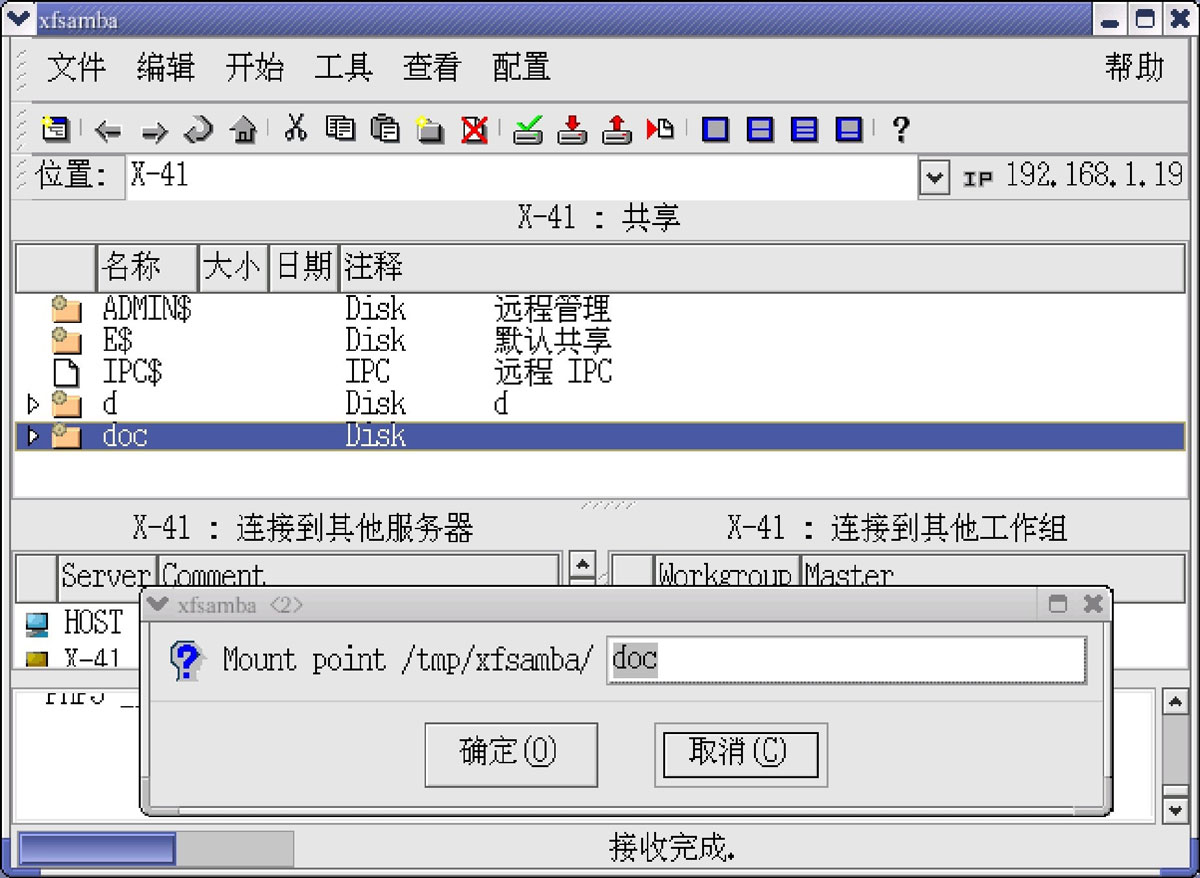The width and height of the screenshot is (1200, 878).
Task: Open the location history dropdown arrow
Action: (934, 178)
